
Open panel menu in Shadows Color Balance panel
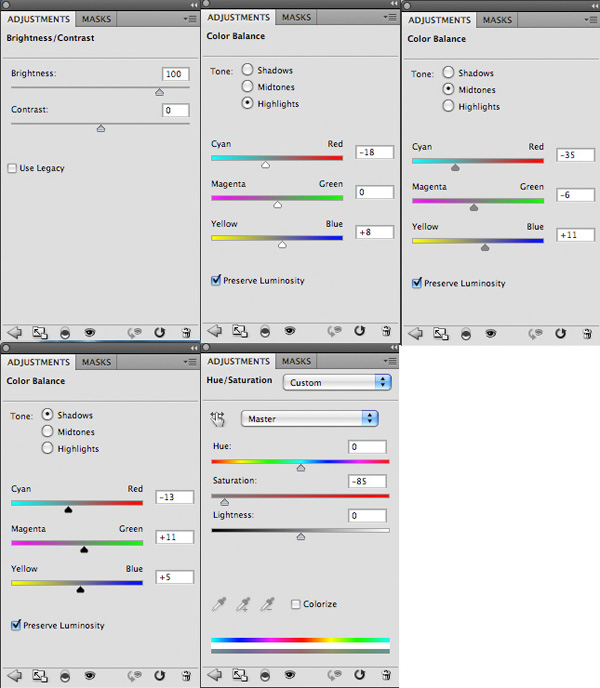(x=190, y=362)
